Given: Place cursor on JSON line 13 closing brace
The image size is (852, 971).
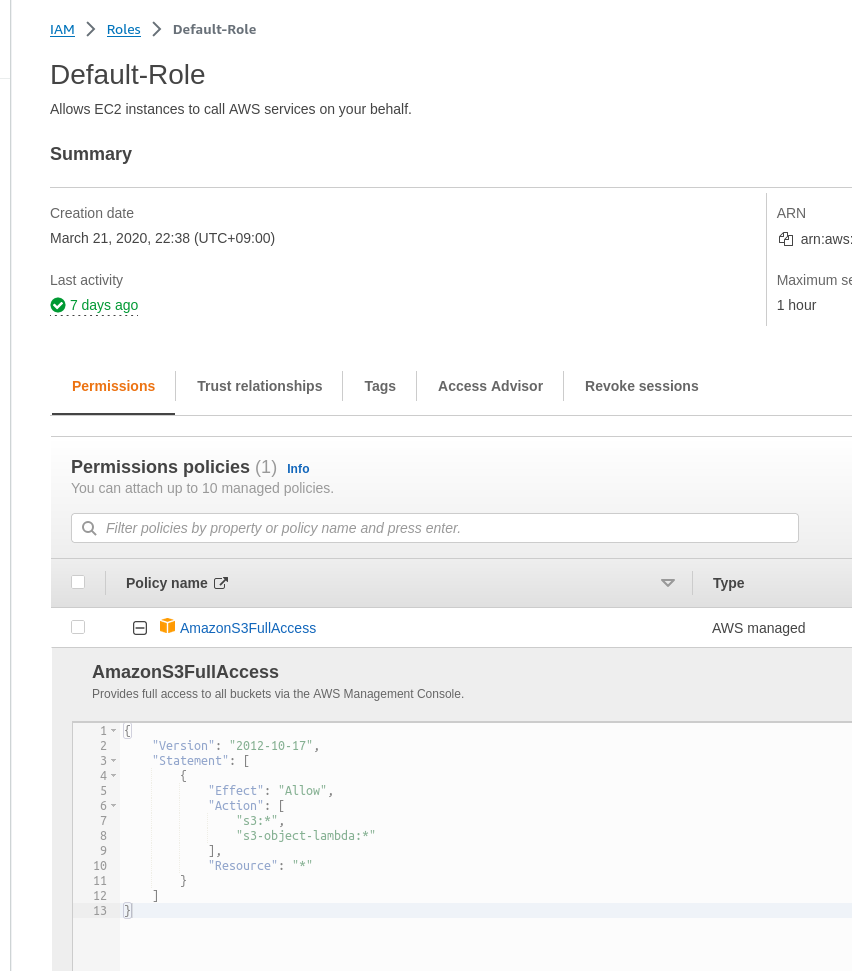Looking at the screenshot, I should click(128, 910).
